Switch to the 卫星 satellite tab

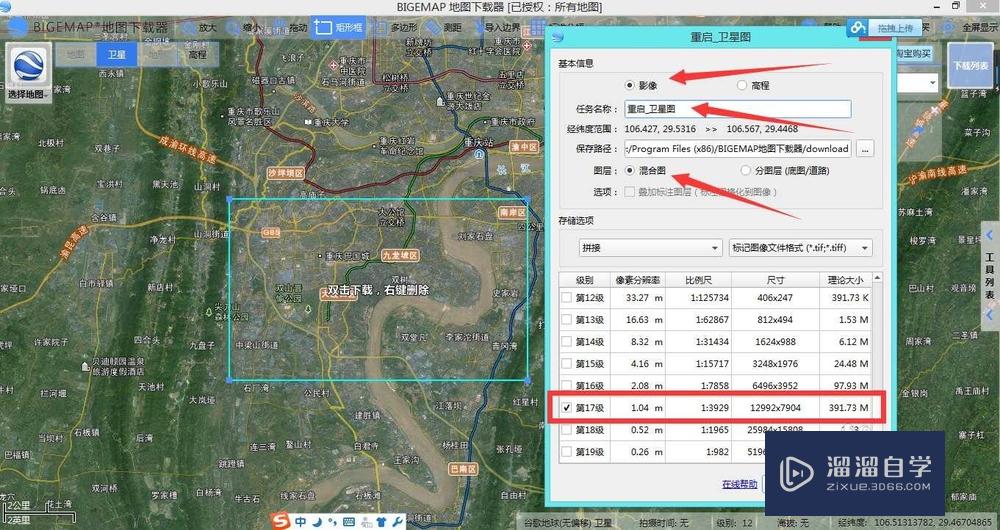[117, 55]
